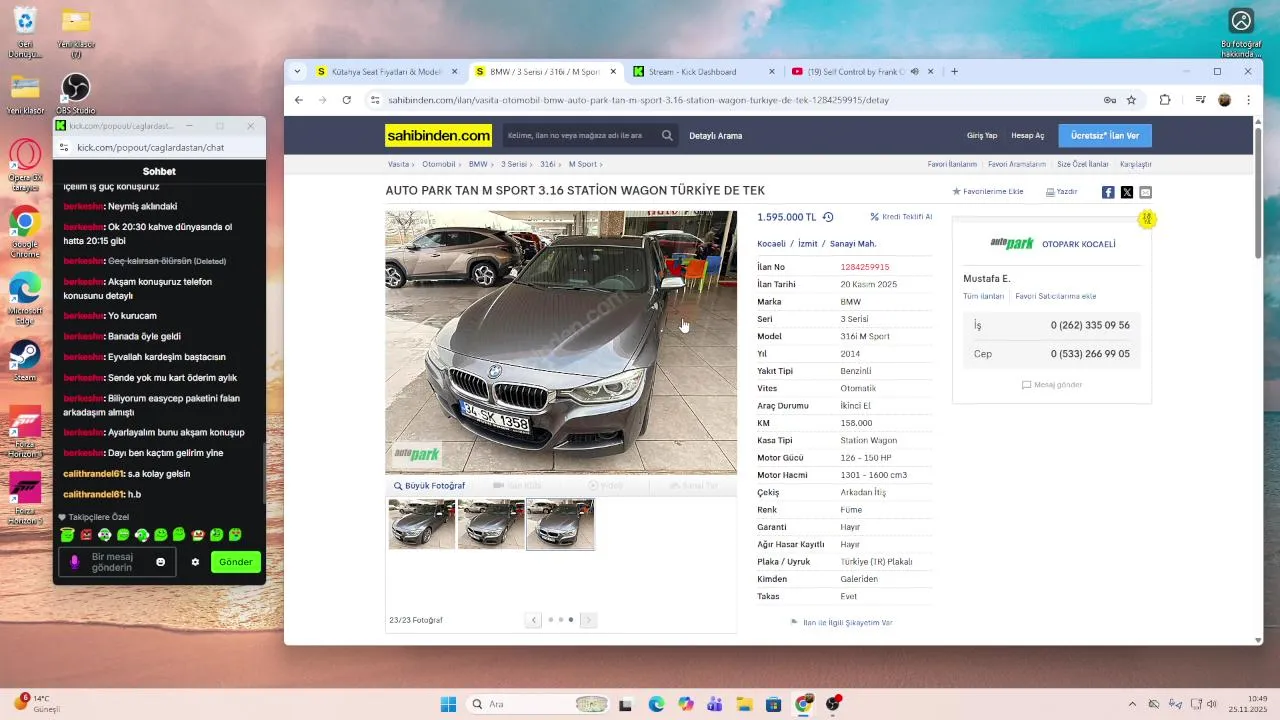Click Hesap Aç link
This screenshot has width=1280, height=720.
1027,135
